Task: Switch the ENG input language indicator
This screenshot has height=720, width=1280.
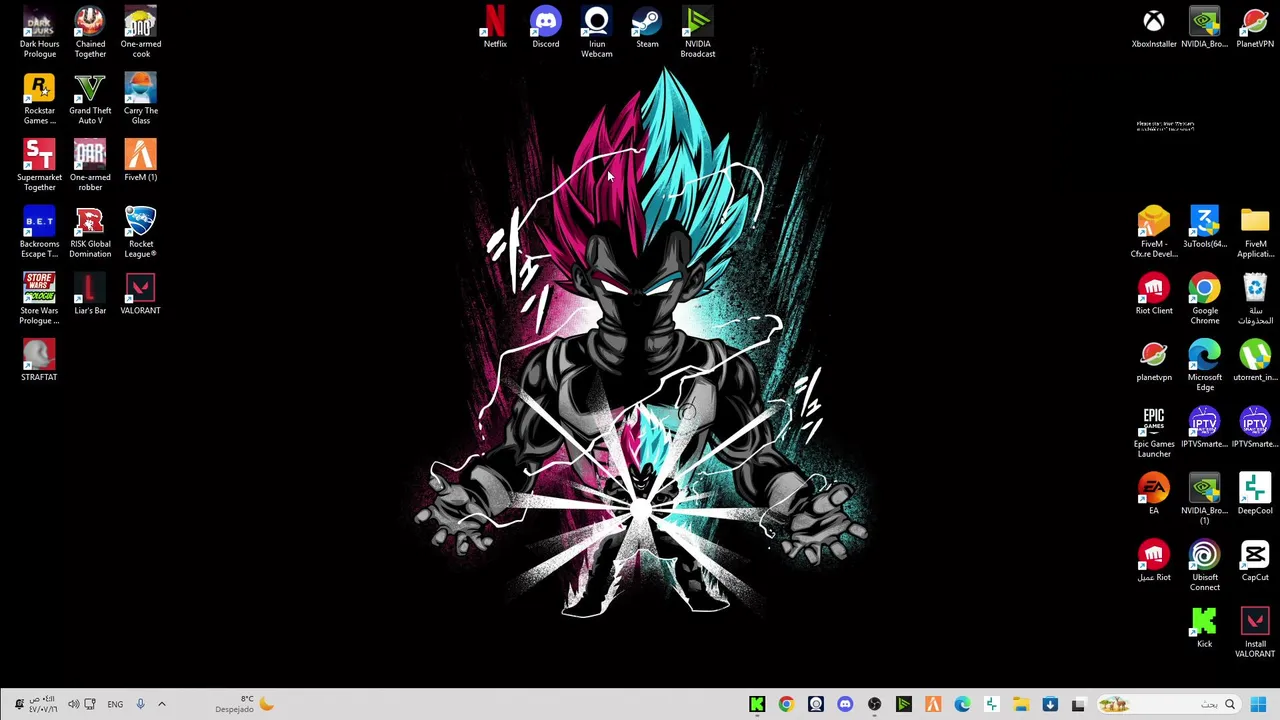Action: click(115, 705)
